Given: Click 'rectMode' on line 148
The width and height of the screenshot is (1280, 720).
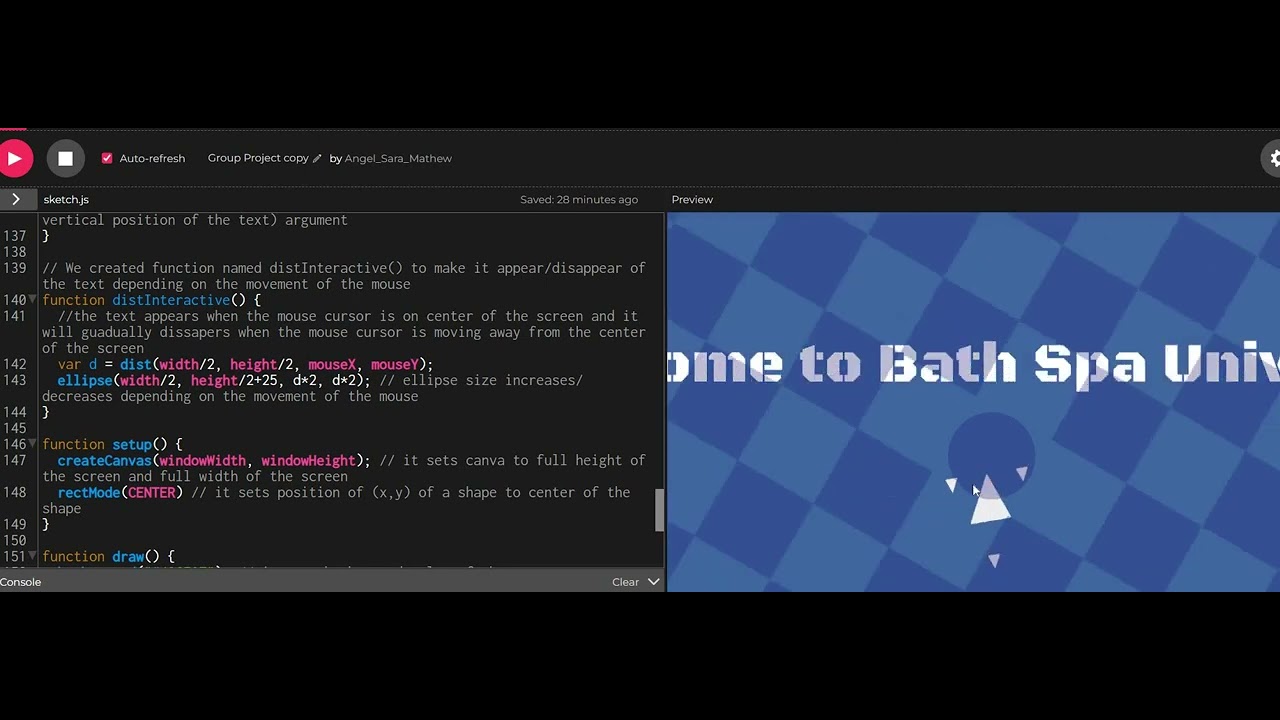Looking at the screenshot, I should pyautogui.click(x=89, y=492).
